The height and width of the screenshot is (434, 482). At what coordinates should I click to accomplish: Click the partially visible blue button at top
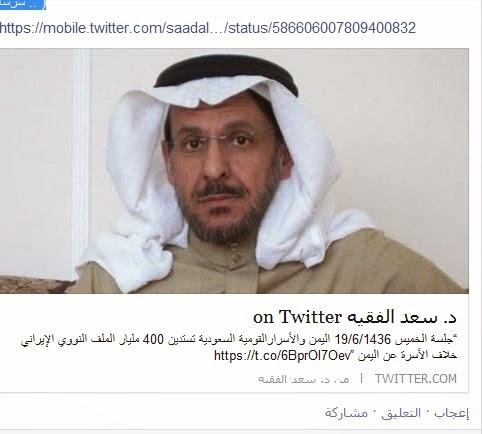[x=22, y=4]
